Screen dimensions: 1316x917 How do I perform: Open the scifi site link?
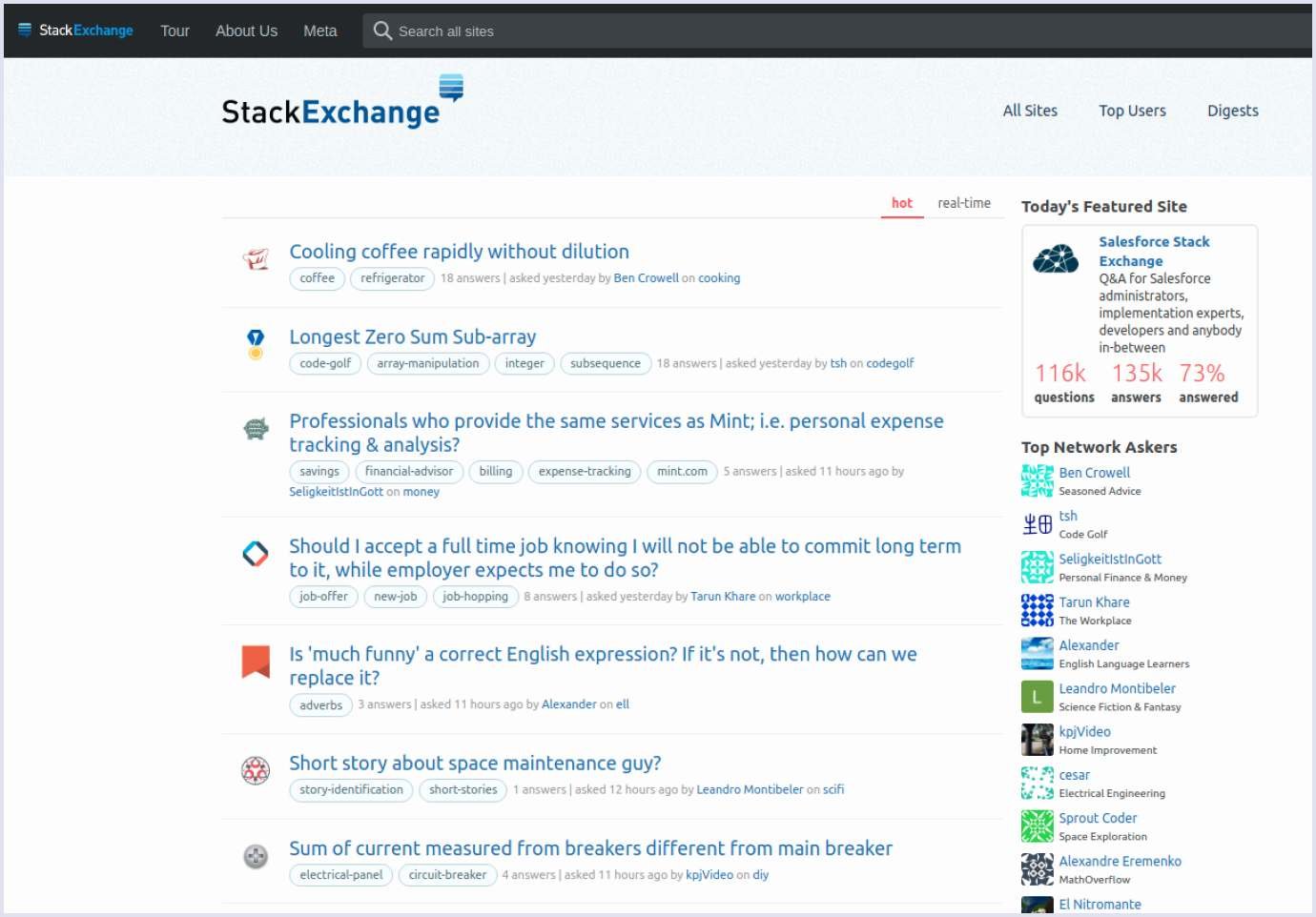pyautogui.click(x=833, y=790)
